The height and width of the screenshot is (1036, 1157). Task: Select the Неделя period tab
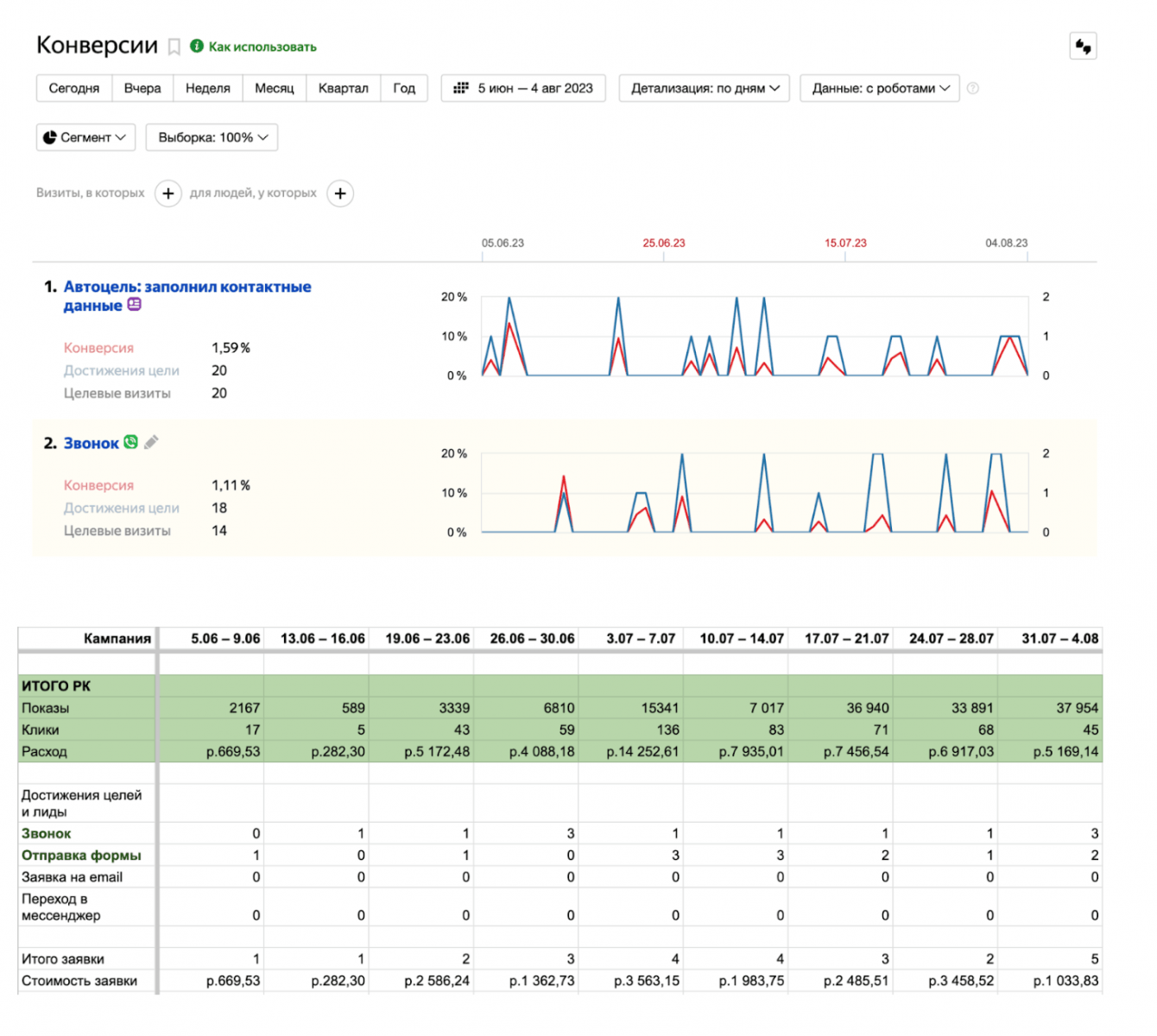[208, 88]
